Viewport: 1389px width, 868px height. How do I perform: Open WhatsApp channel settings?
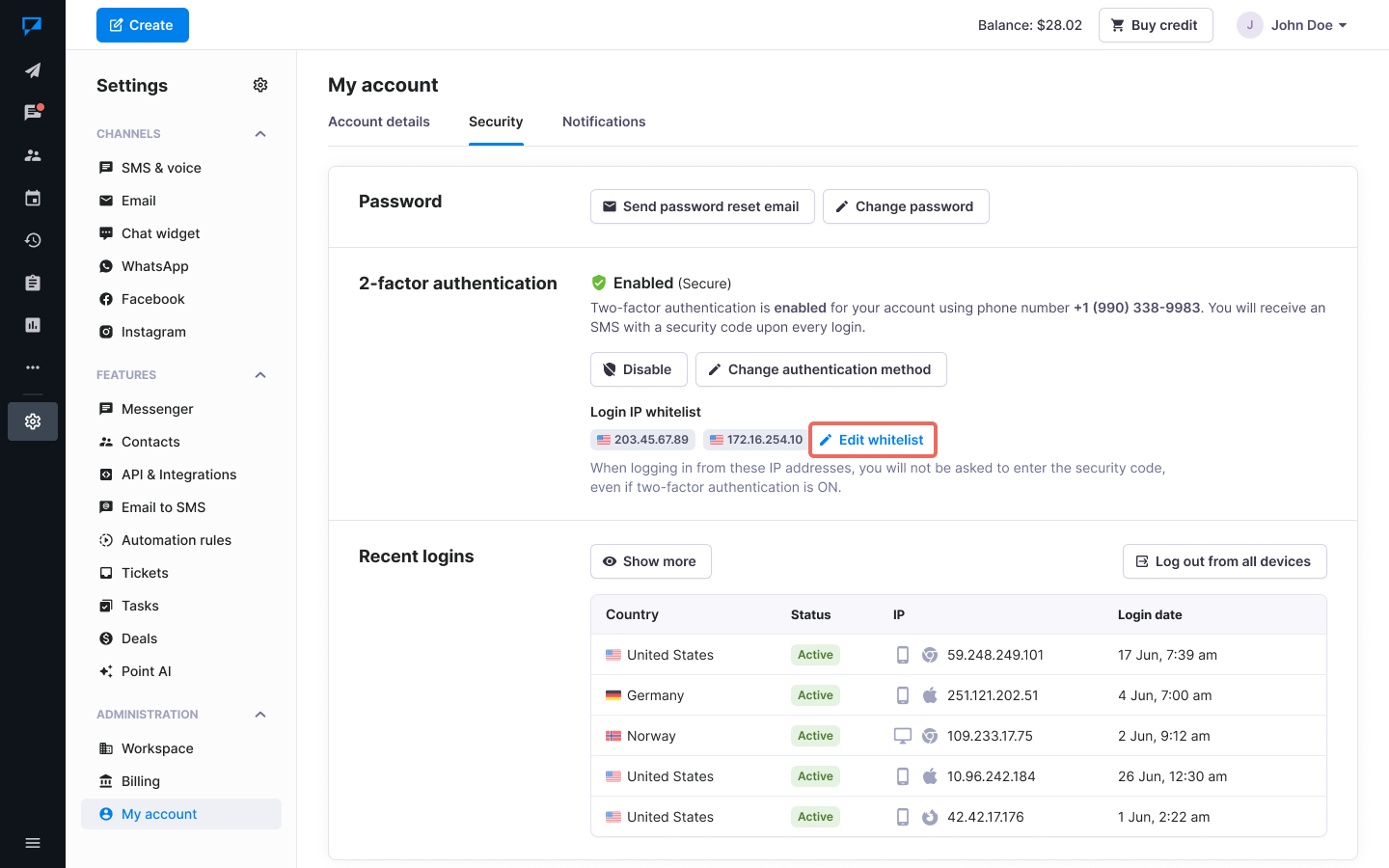click(x=154, y=266)
